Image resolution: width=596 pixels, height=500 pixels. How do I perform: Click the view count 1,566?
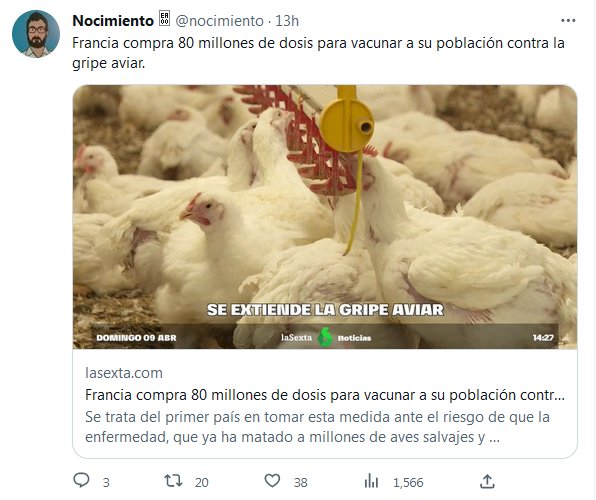pyautogui.click(x=408, y=483)
